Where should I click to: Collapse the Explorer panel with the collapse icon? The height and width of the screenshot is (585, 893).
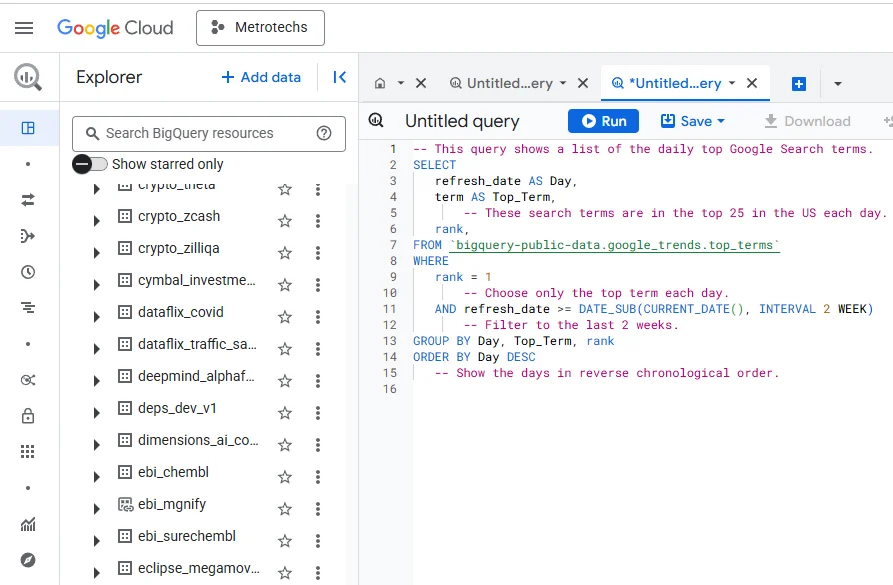(339, 76)
